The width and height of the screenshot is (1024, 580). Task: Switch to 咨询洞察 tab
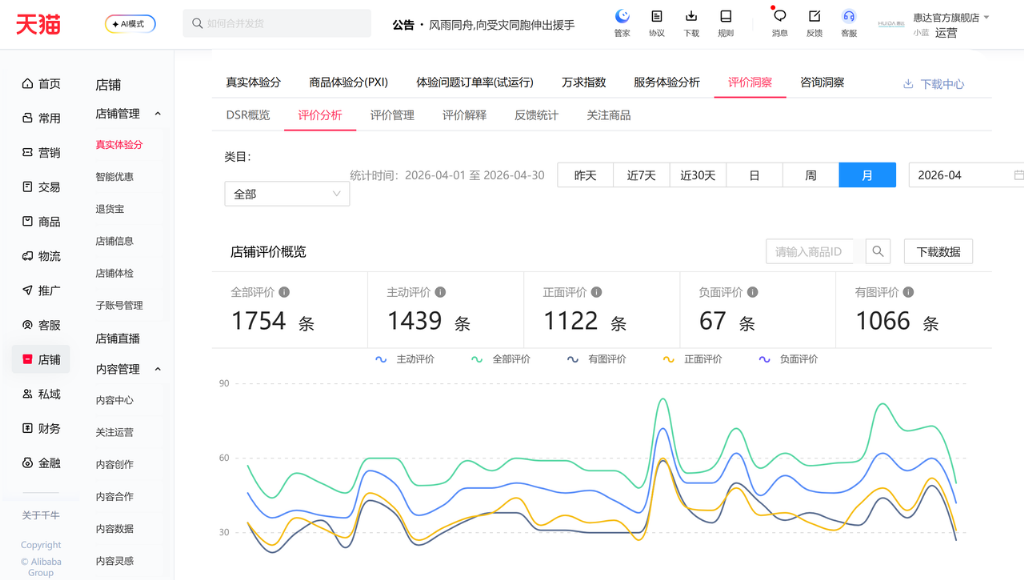click(822, 82)
